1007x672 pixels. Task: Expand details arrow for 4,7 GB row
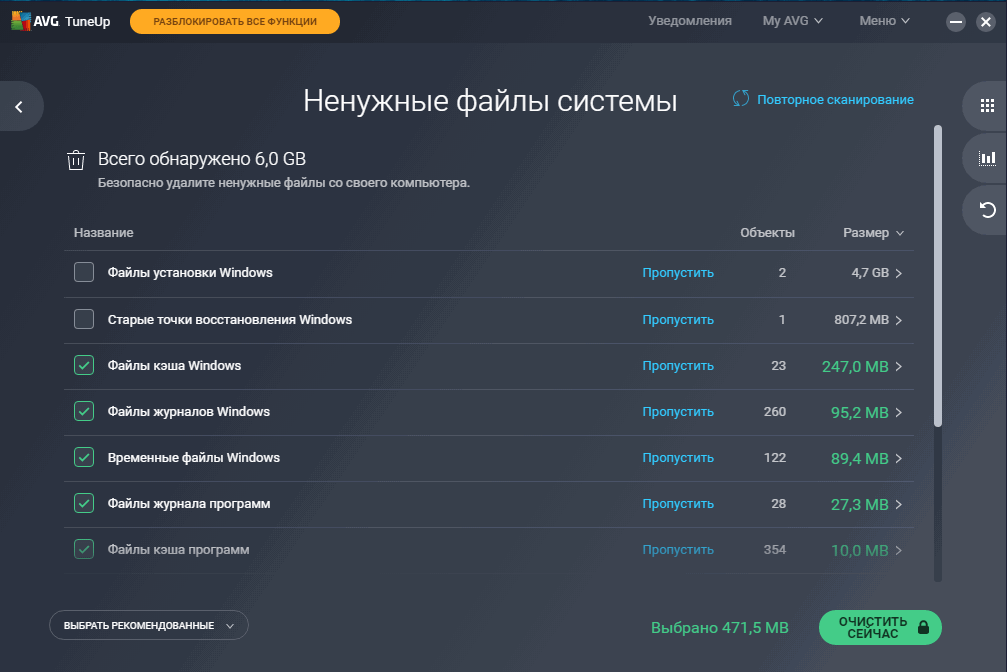(898, 274)
